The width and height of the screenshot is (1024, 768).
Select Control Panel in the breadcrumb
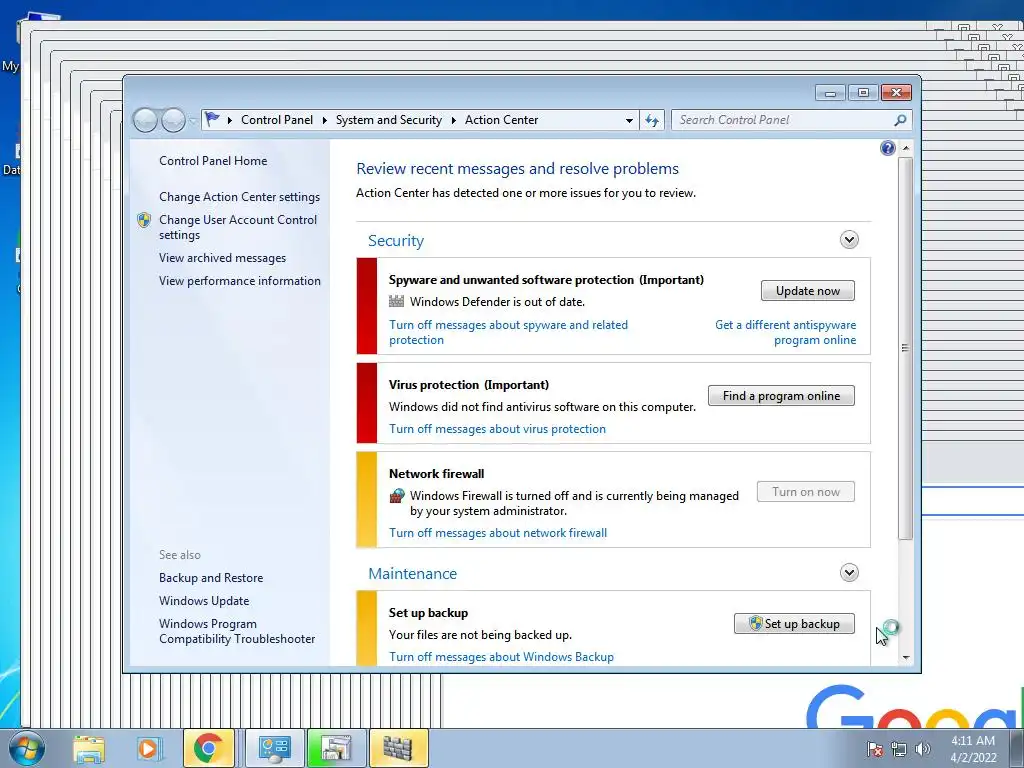click(277, 120)
